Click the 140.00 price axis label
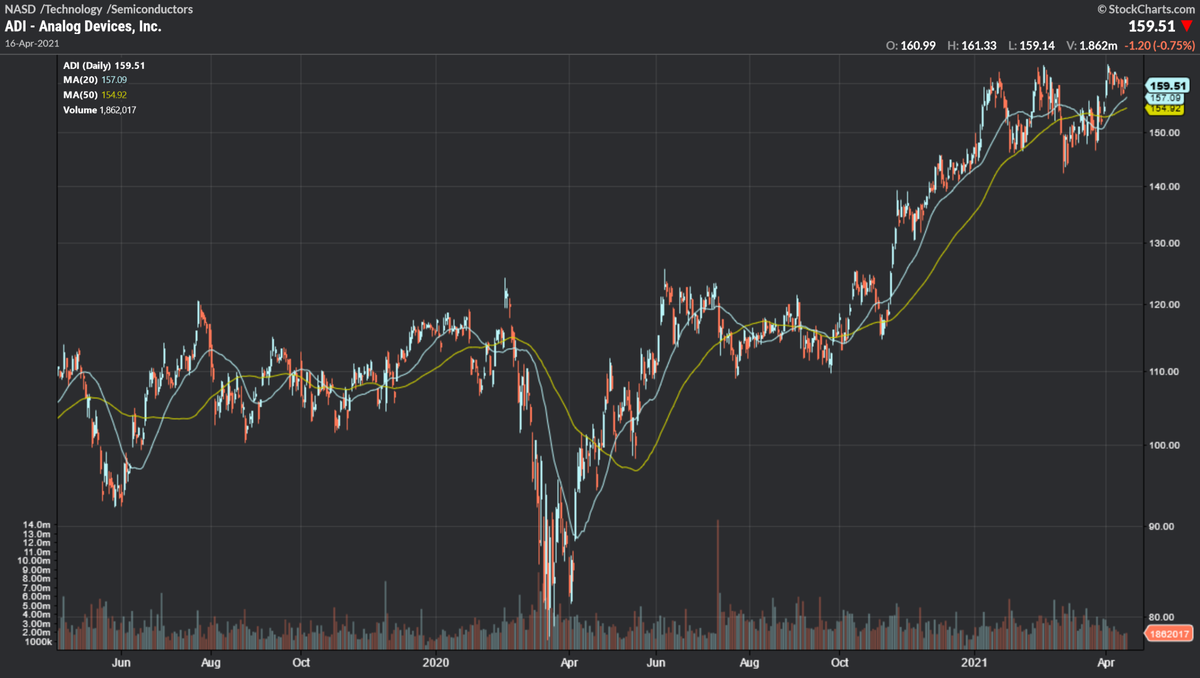 click(1165, 186)
